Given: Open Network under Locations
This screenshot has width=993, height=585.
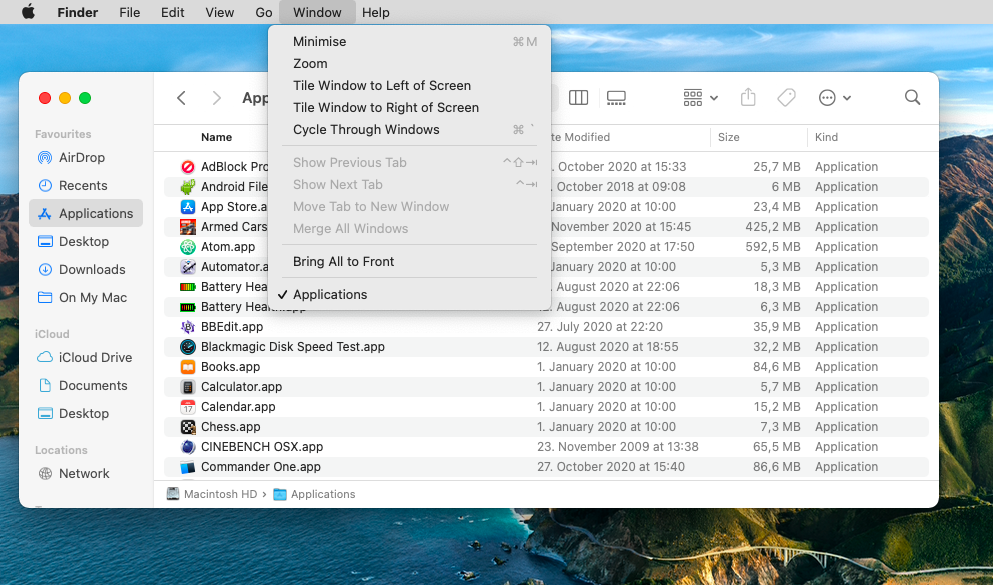Looking at the screenshot, I should (x=85, y=474).
